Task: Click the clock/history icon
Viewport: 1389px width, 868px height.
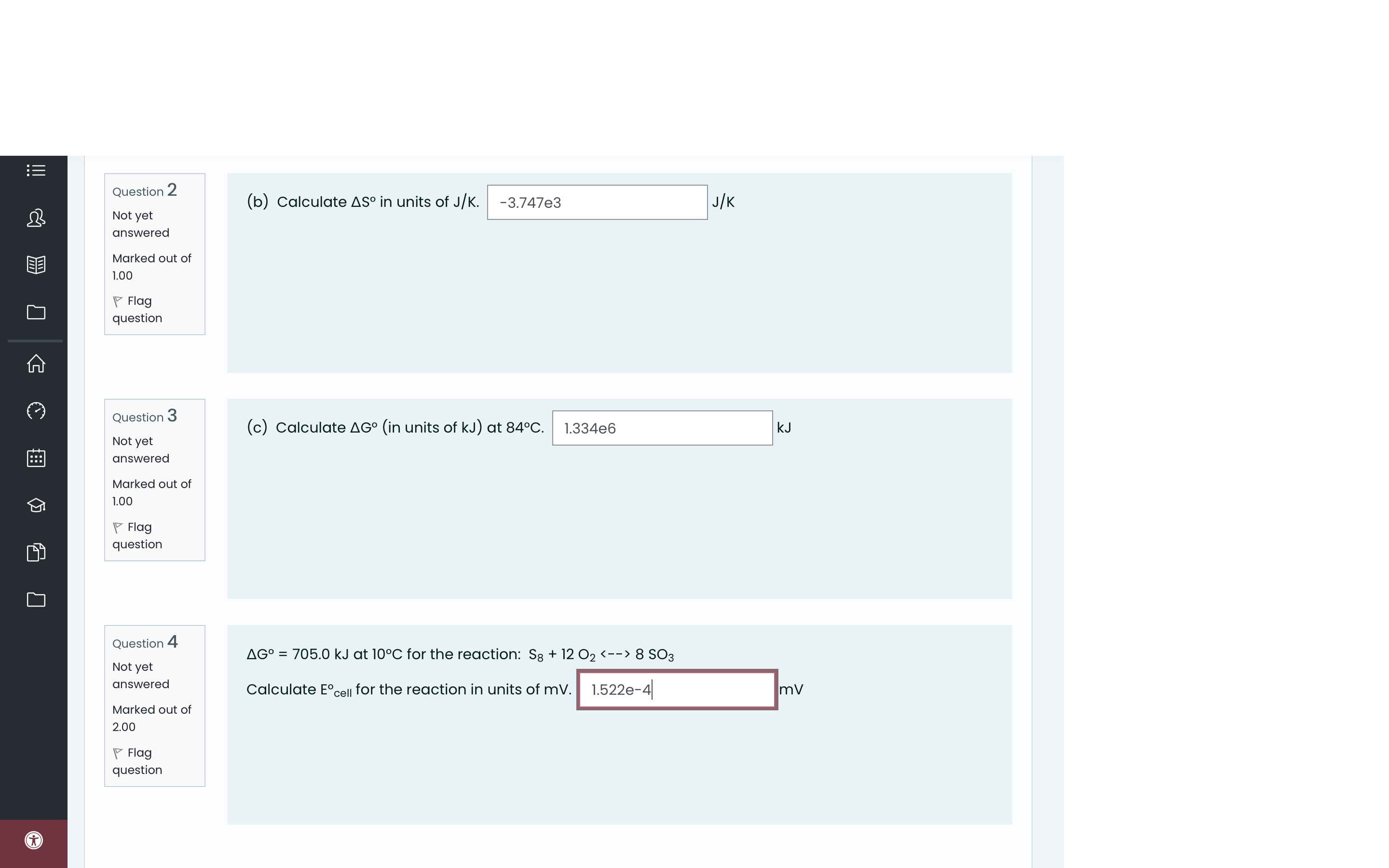Action: (x=36, y=411)
